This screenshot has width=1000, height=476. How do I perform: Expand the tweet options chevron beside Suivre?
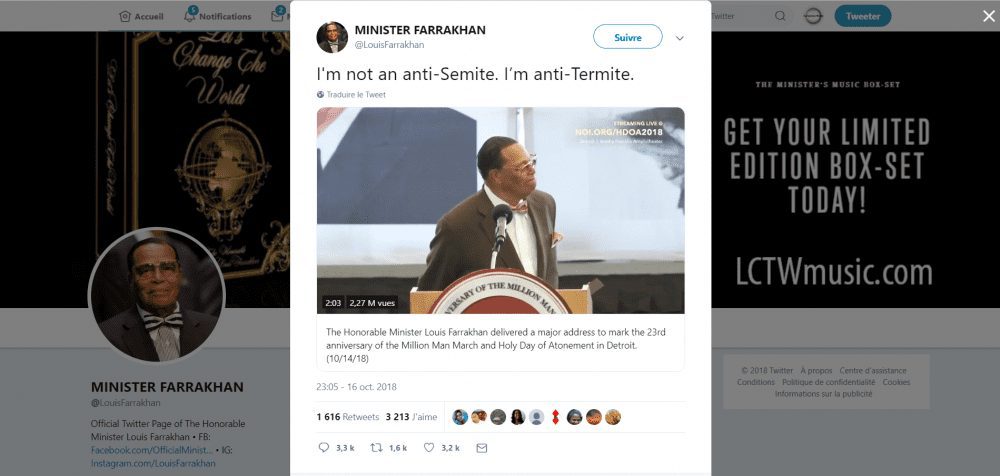(680, 38)
